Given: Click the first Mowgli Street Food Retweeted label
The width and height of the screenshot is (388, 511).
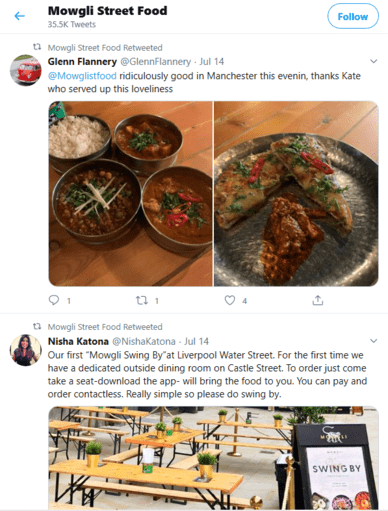Looking at the screenshot, I should [105, 48].
